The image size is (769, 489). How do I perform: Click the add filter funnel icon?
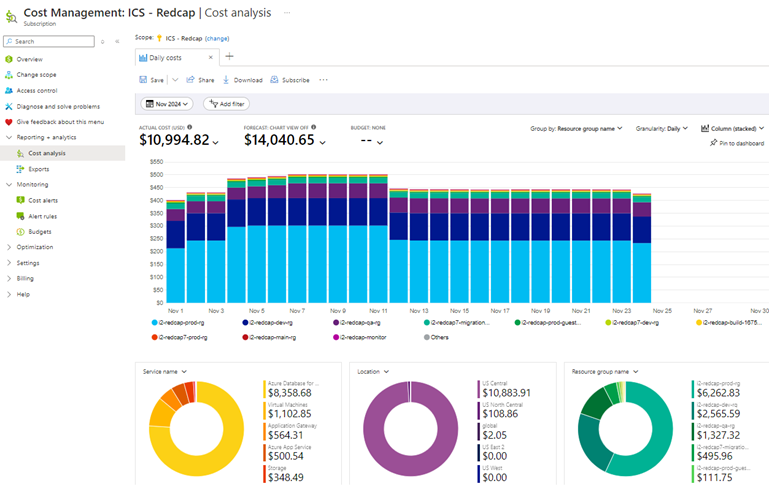pos(213,103)
